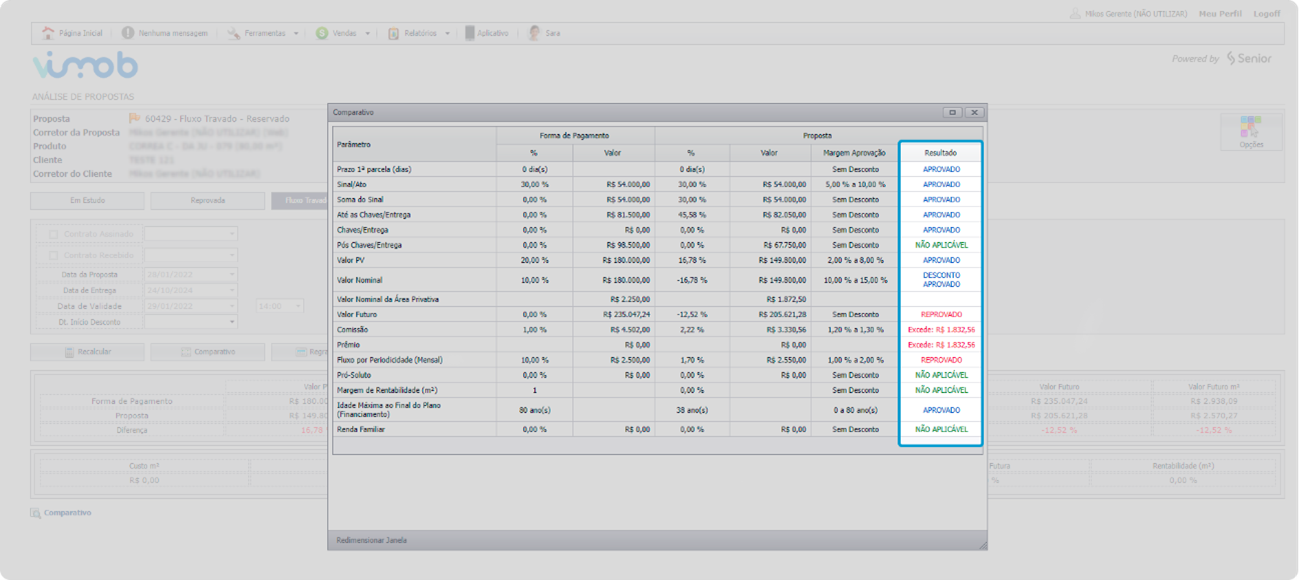The height and width of the screenshot is (580, 1299).
Task: Expand the Data da Proposta dropdown
Action: pos(232,274)
